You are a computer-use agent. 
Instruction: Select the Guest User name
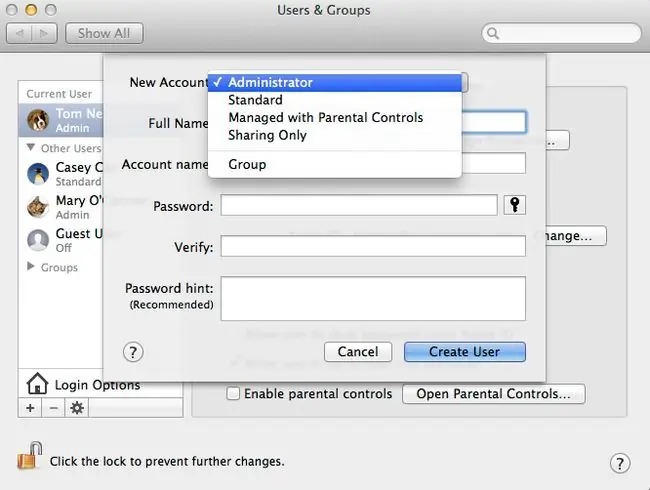tap(79, 234)
